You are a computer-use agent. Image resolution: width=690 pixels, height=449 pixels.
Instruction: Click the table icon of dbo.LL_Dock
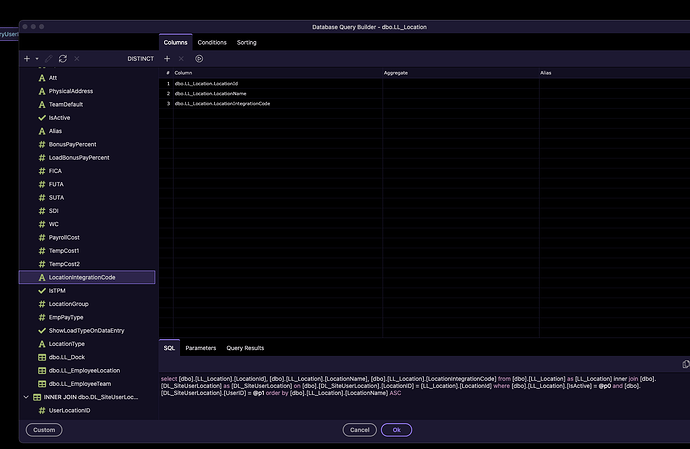[42, 357]
